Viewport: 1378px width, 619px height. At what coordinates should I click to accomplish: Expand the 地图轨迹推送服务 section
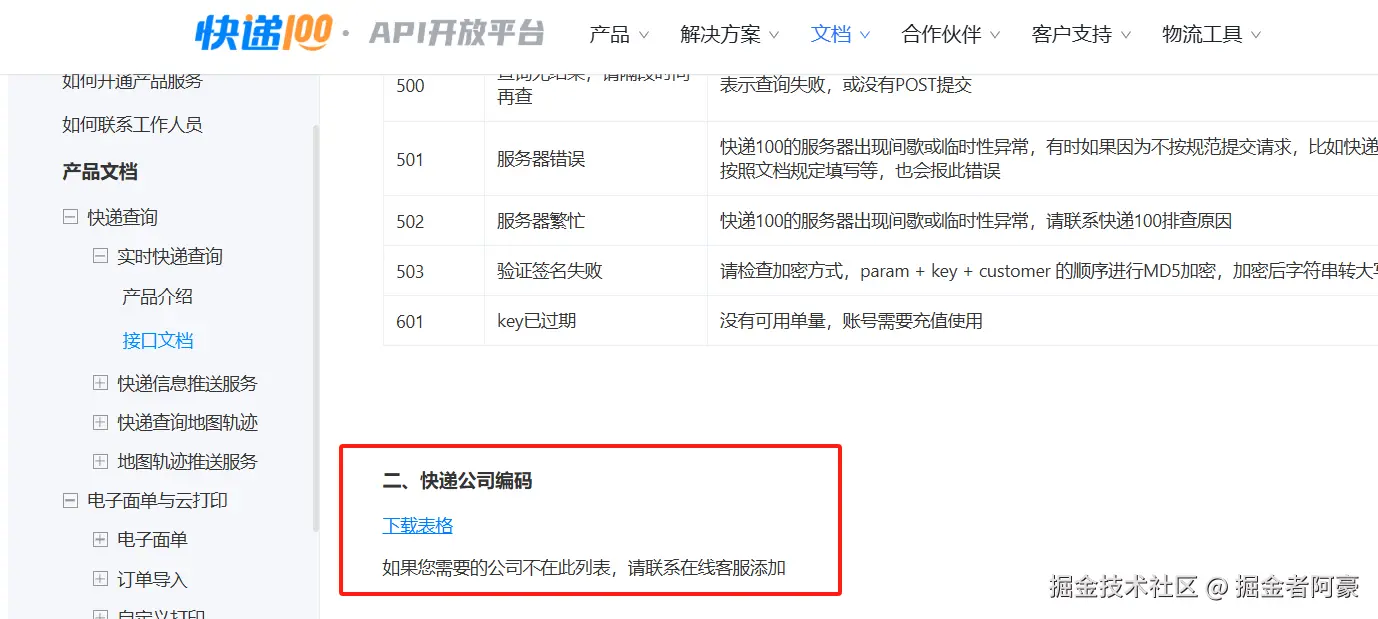100,461
